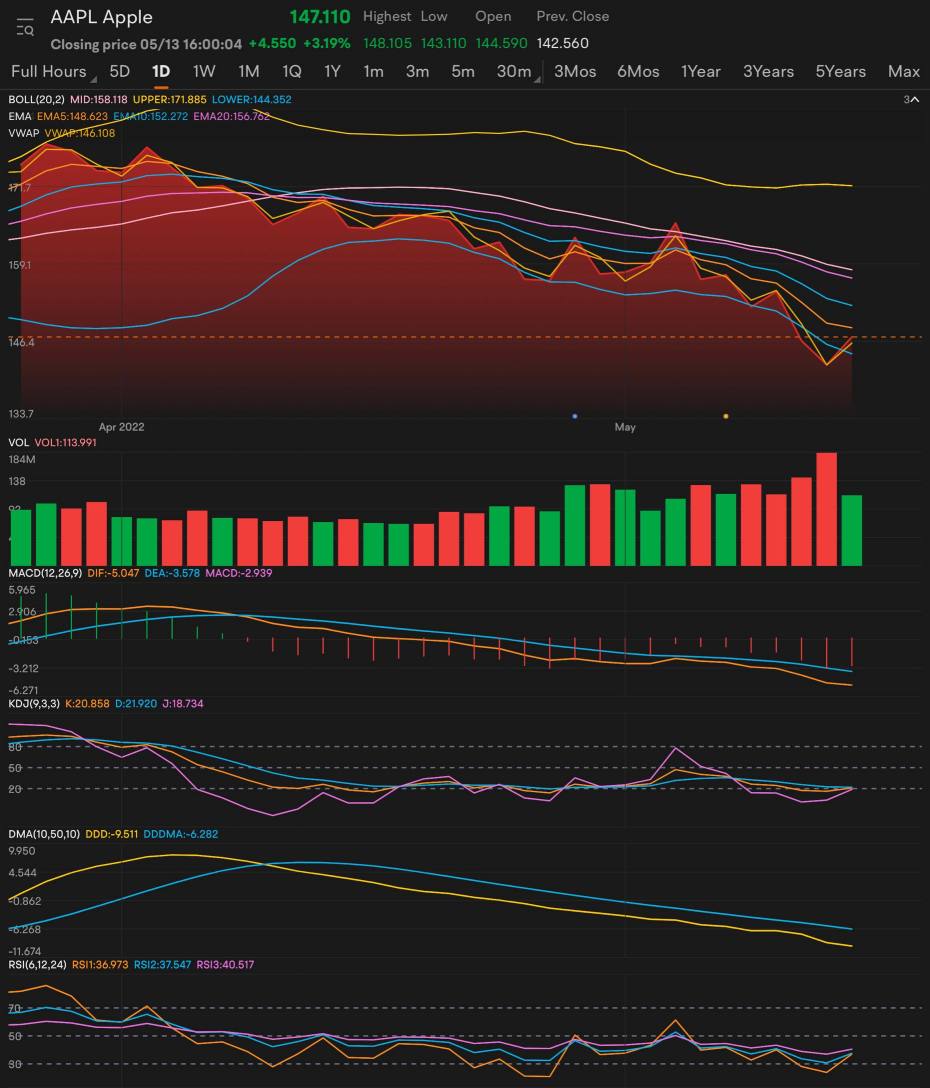Click the 147.110 last price

tap(320, 17)
